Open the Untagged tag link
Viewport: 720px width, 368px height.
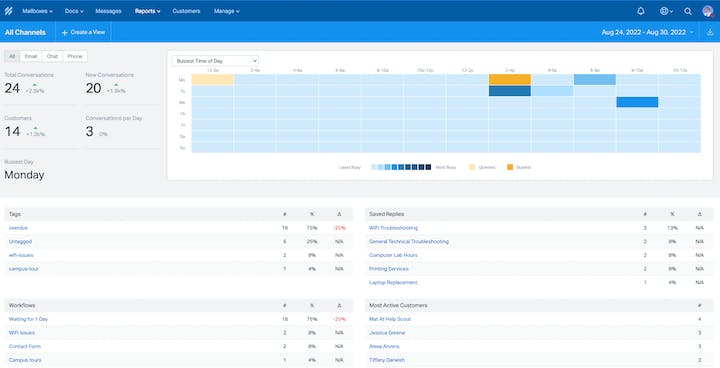pyautogui.click(x=20, y=242)
